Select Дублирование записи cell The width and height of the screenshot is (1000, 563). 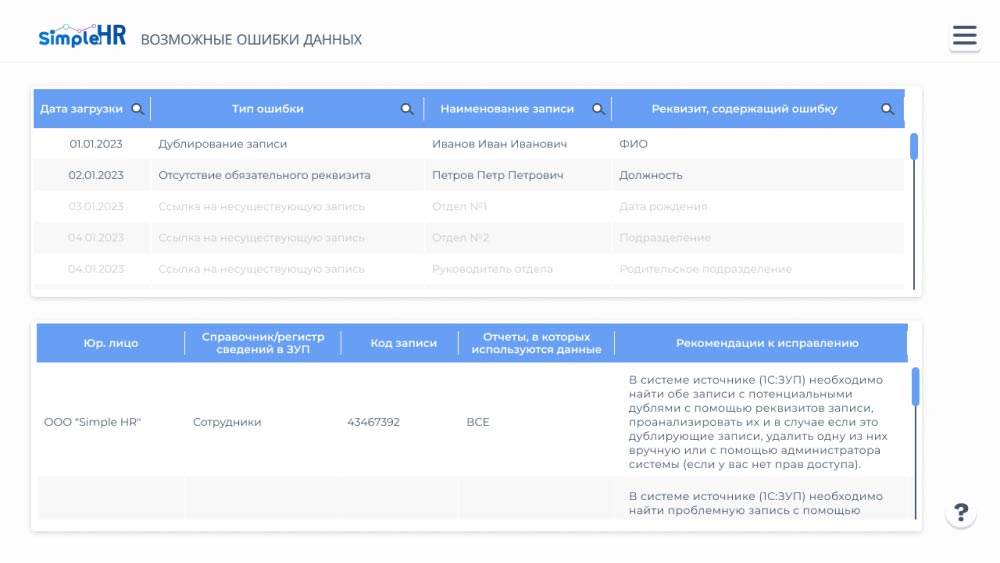223,143
